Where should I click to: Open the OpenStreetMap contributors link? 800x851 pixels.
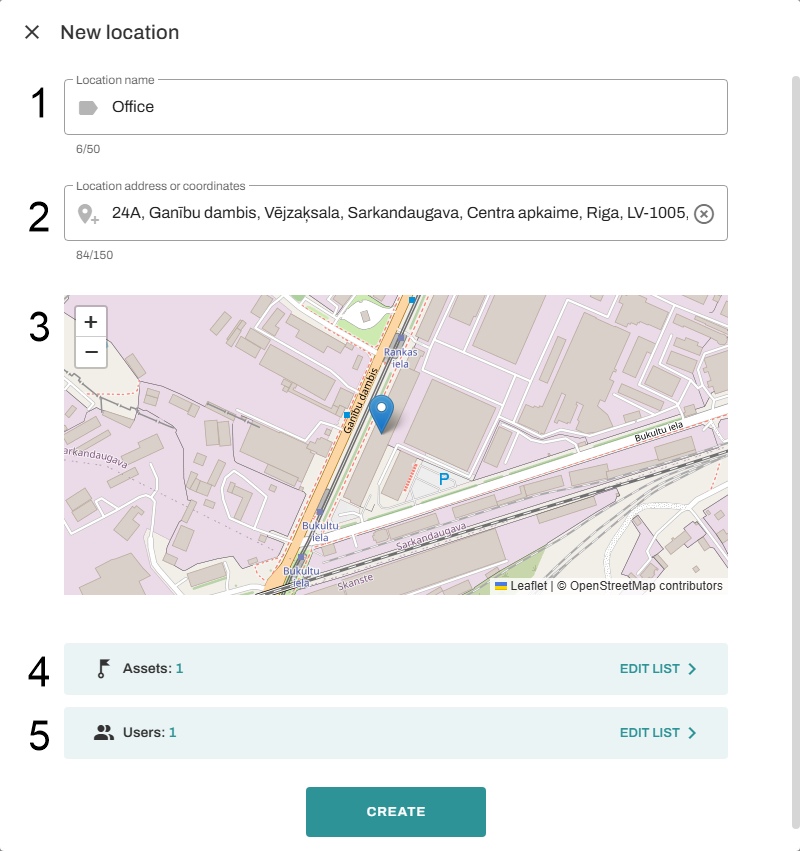[640, 586]
